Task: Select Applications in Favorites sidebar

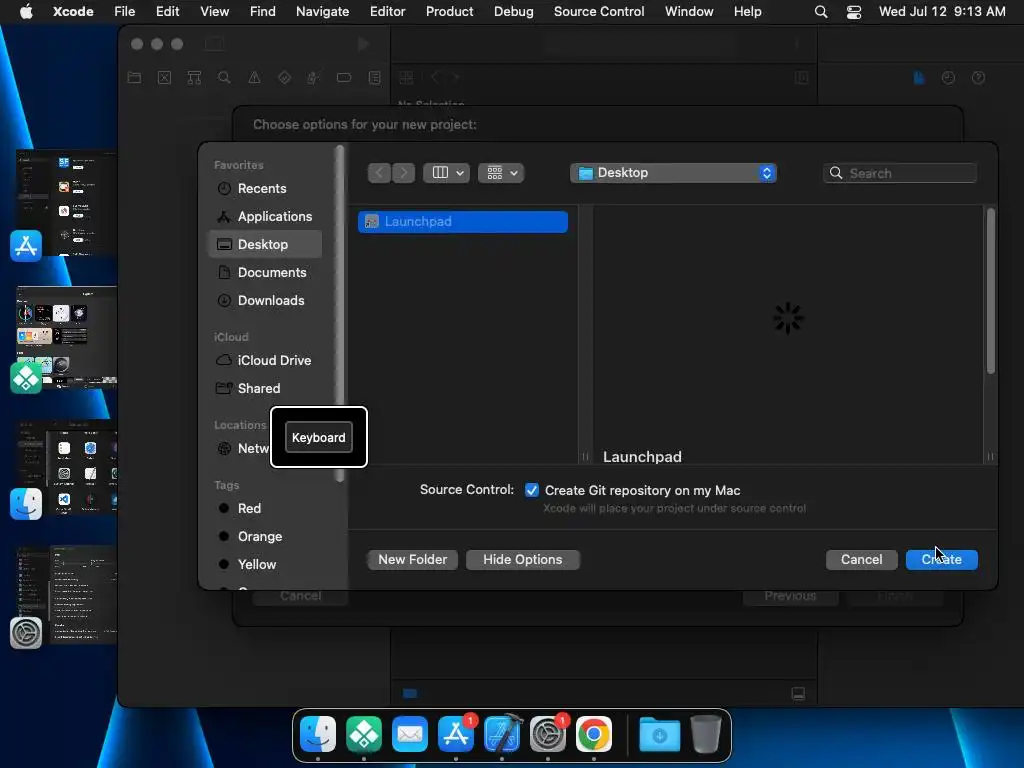Action: click(264, 216)
